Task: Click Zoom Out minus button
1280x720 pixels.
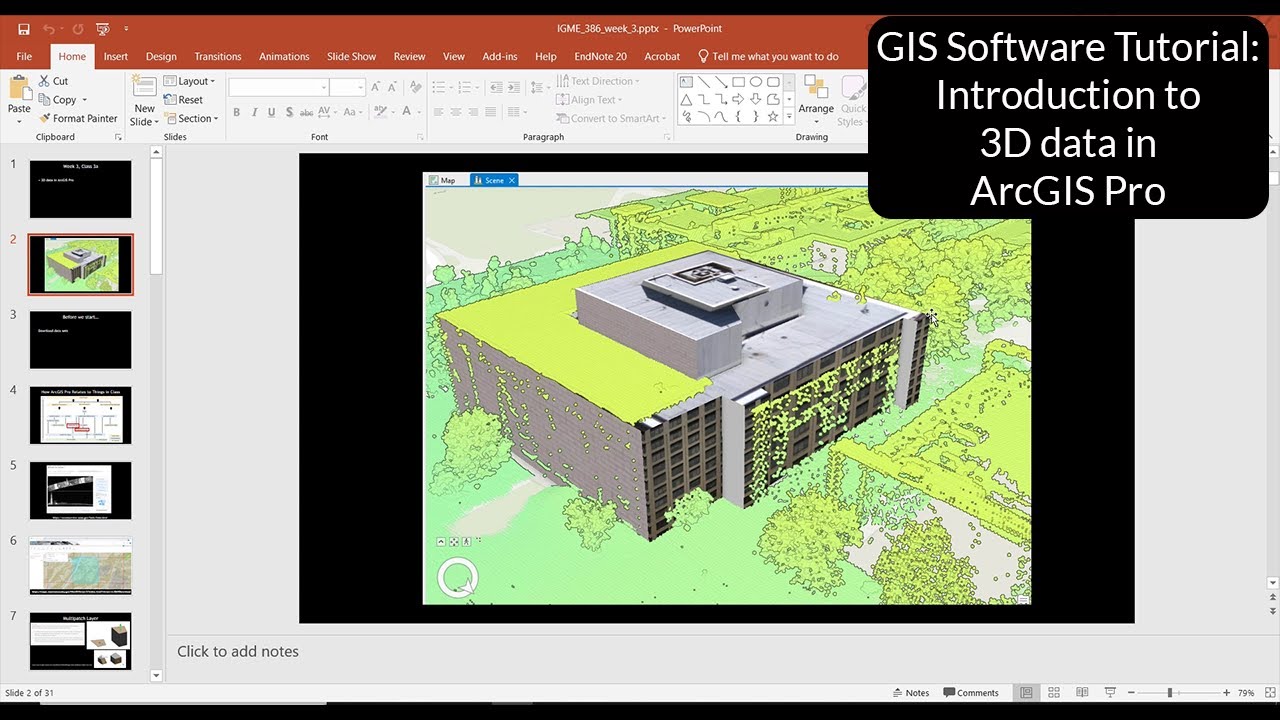Action: 1131,693
